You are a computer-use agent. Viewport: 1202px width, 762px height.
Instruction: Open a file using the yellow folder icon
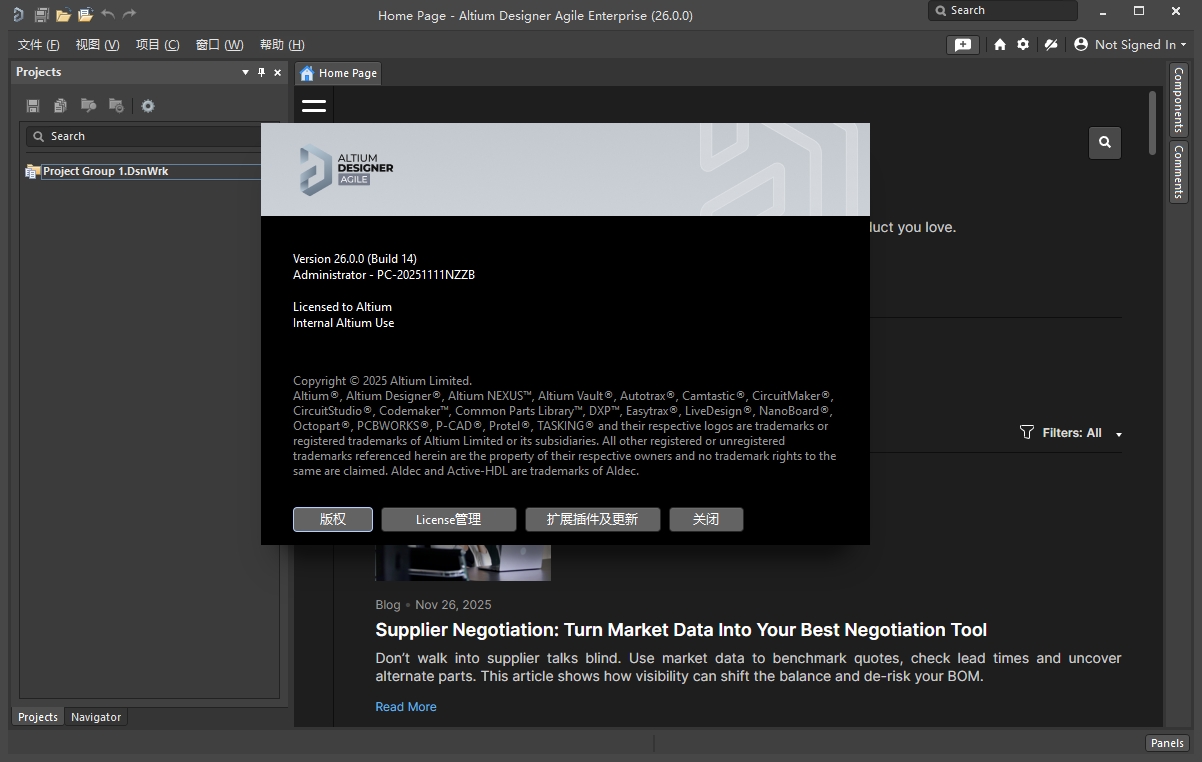coord(63,15)
